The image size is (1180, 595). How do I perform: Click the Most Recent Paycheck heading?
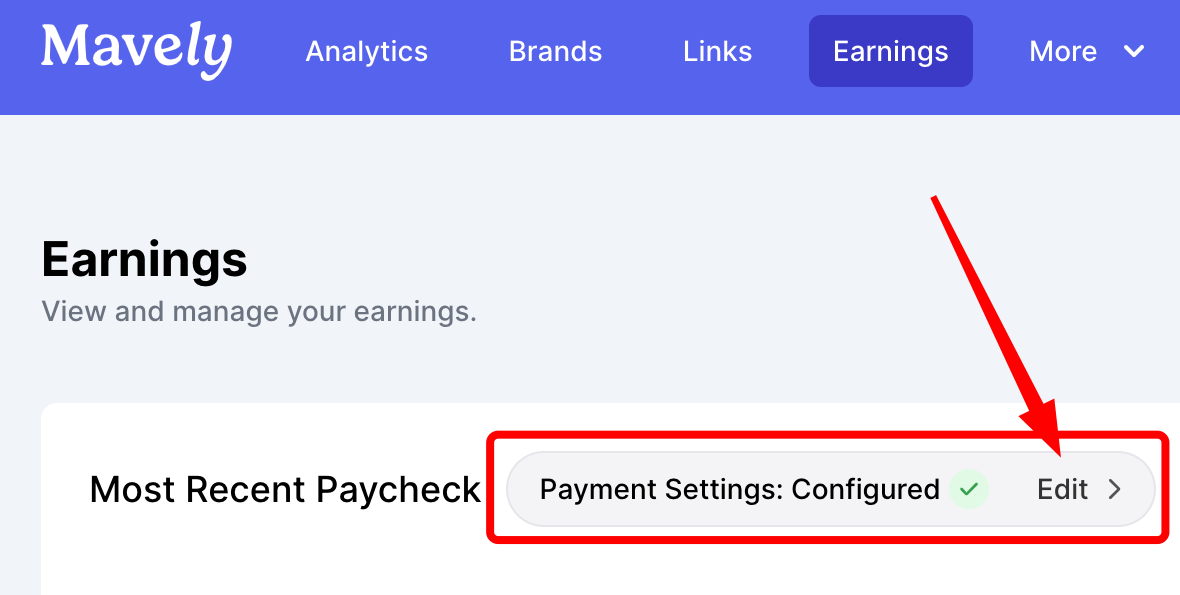coord(285,490)
